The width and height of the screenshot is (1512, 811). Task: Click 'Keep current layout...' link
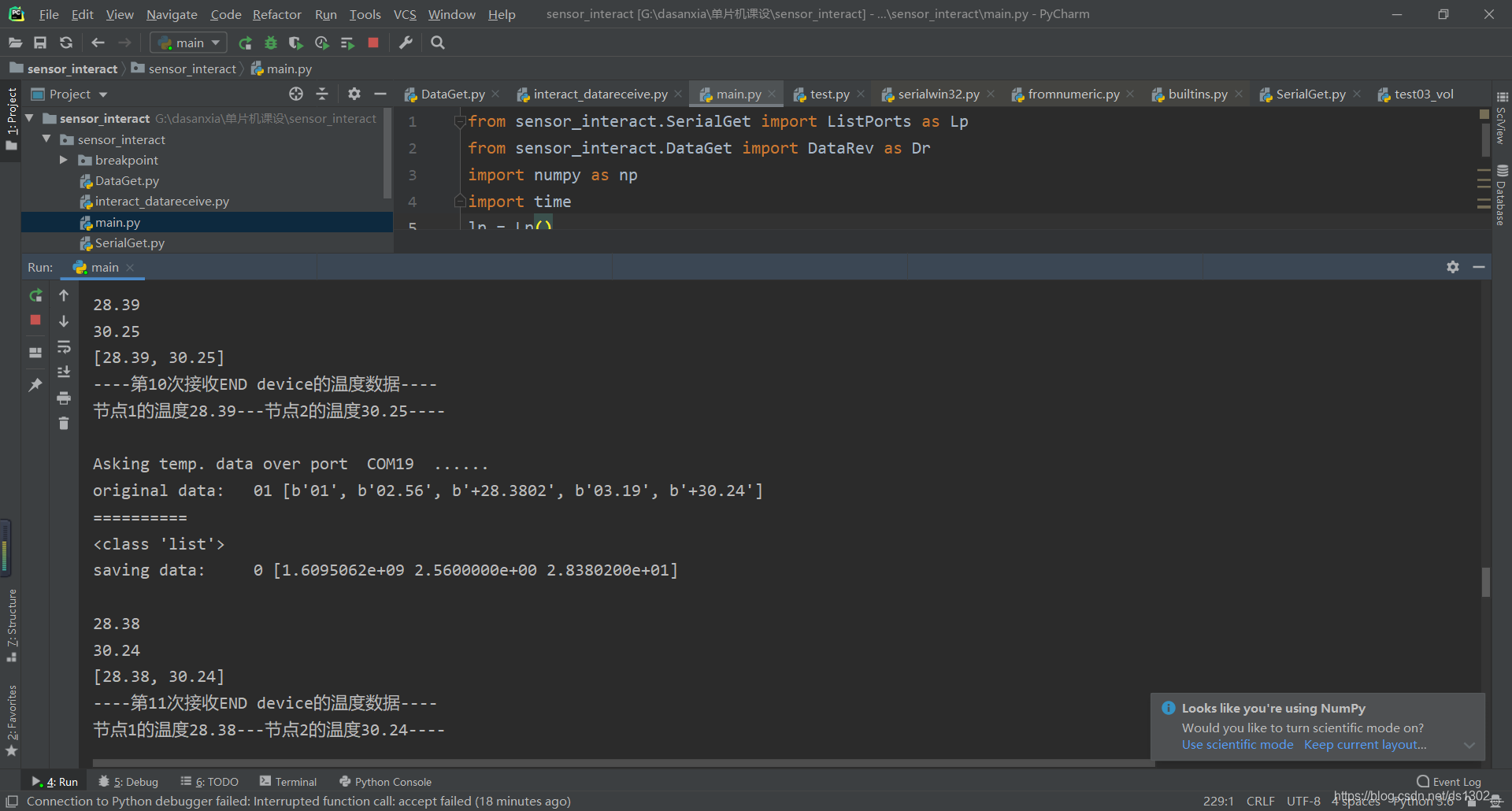pyautogui.click(x=1366, y=745)
